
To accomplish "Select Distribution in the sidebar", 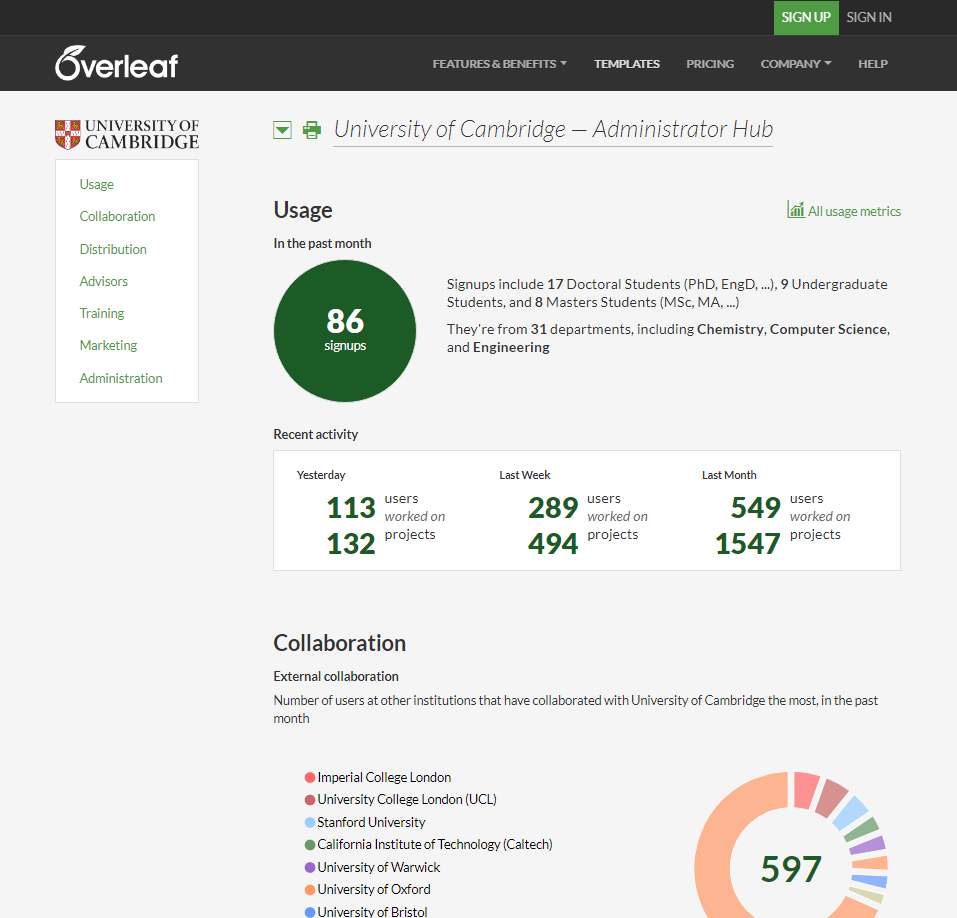I will [113, 249].
